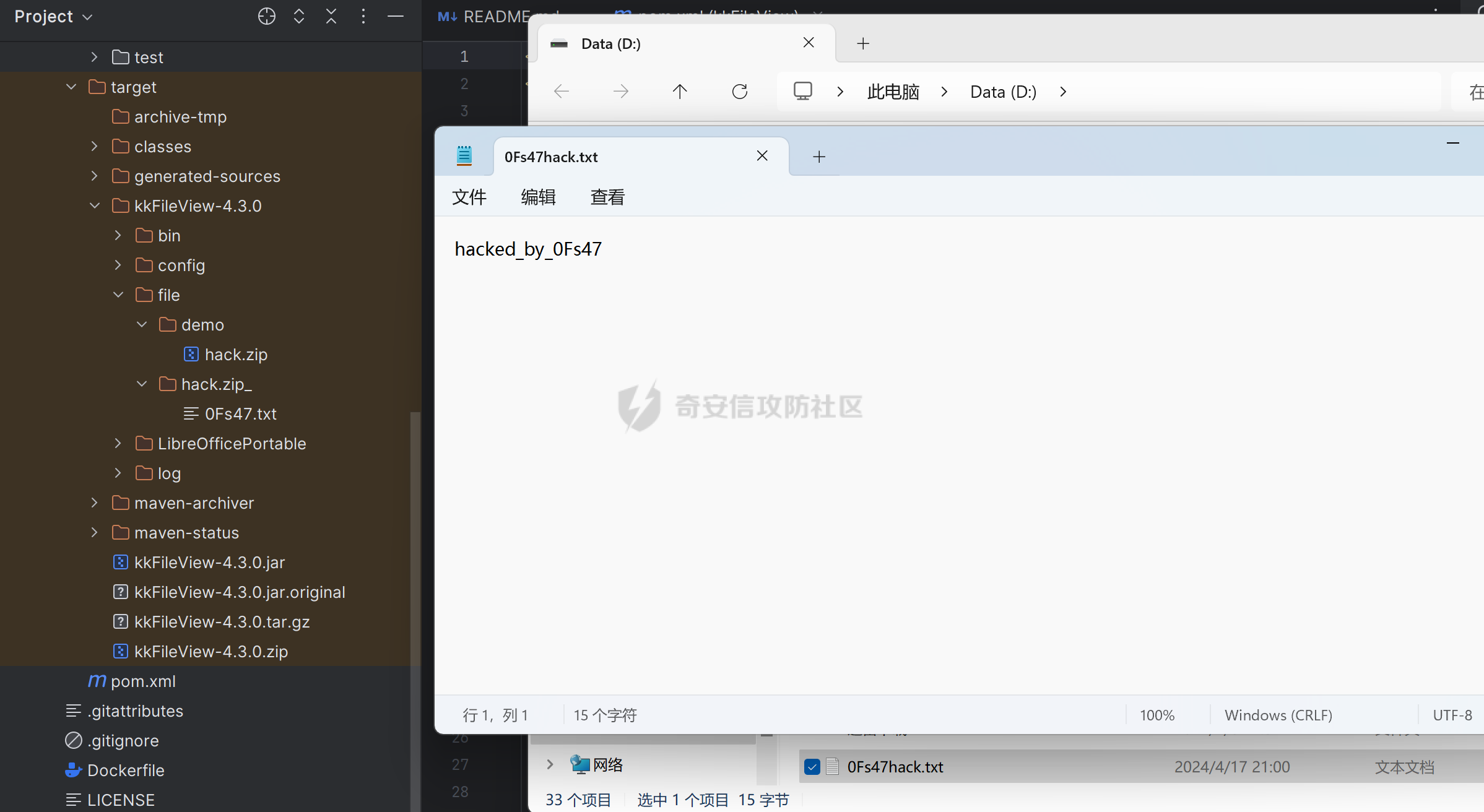The width and height of the screenshot is (1484, 812).
Task: Select kkFileView-4.3.0.tar.gz file
Action: coord(210,621)
